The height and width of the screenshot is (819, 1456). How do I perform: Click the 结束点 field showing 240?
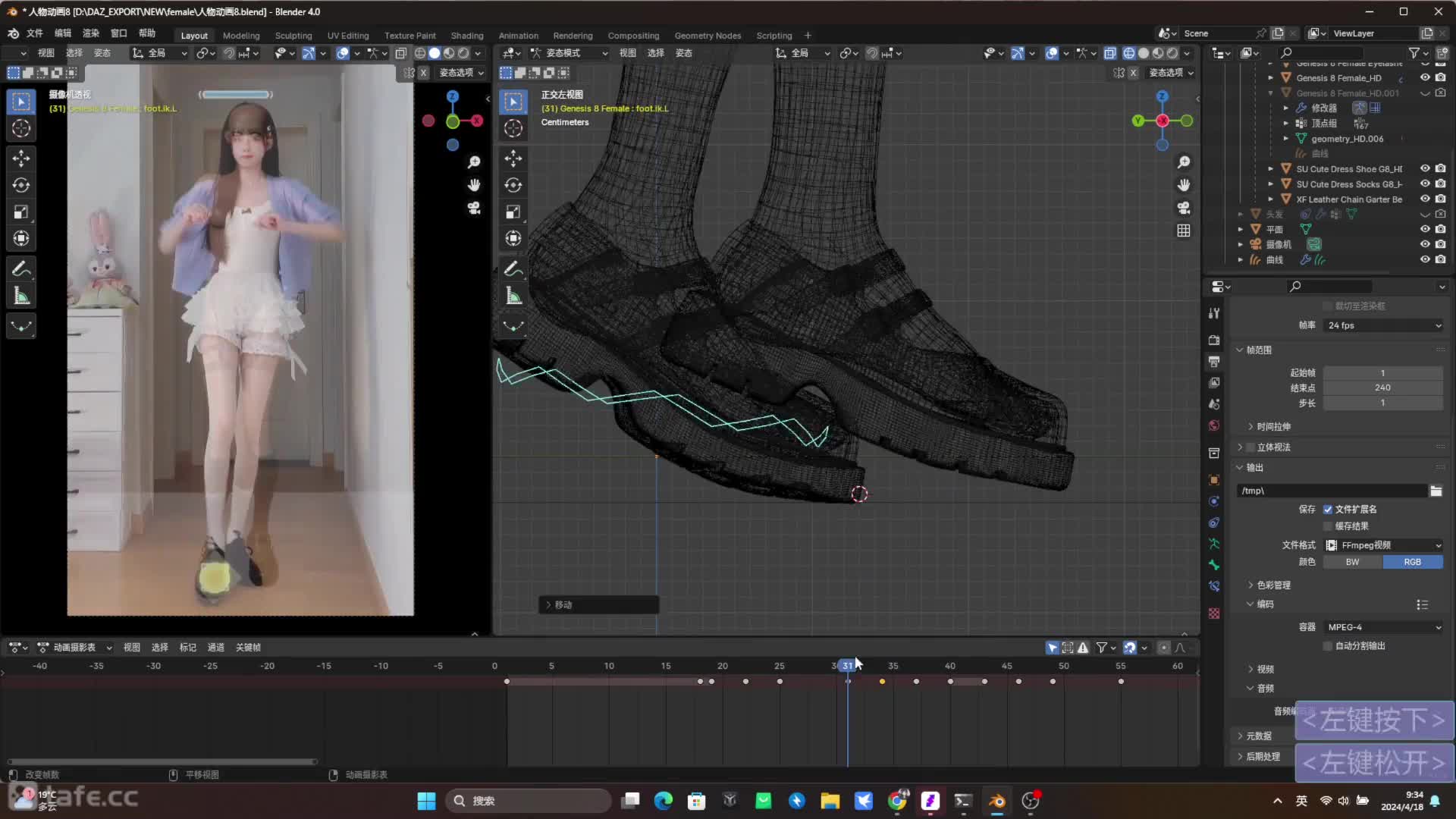(1382, 388)
